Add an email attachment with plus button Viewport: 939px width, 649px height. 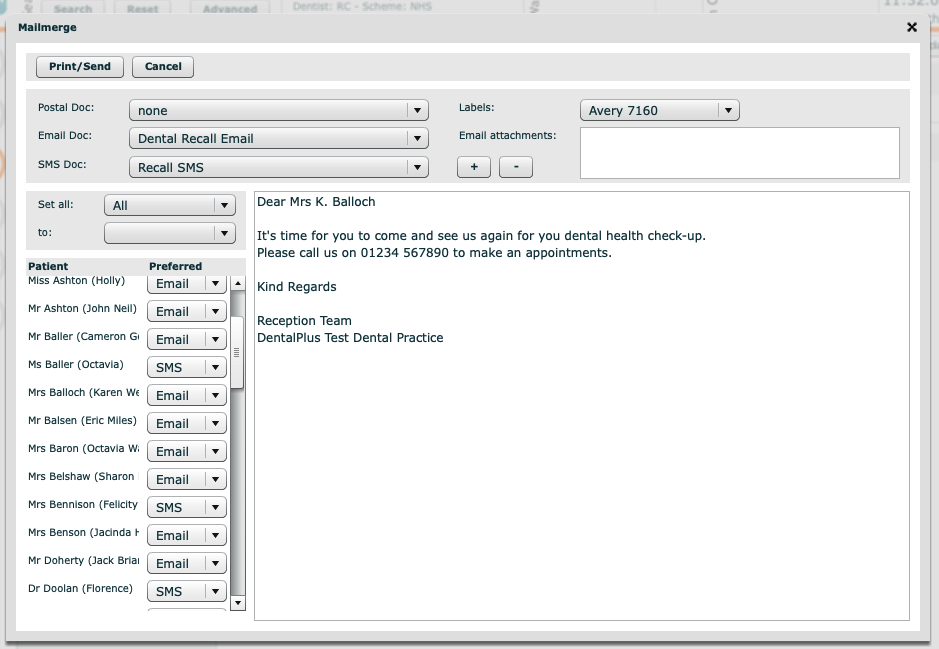(474, 167)
